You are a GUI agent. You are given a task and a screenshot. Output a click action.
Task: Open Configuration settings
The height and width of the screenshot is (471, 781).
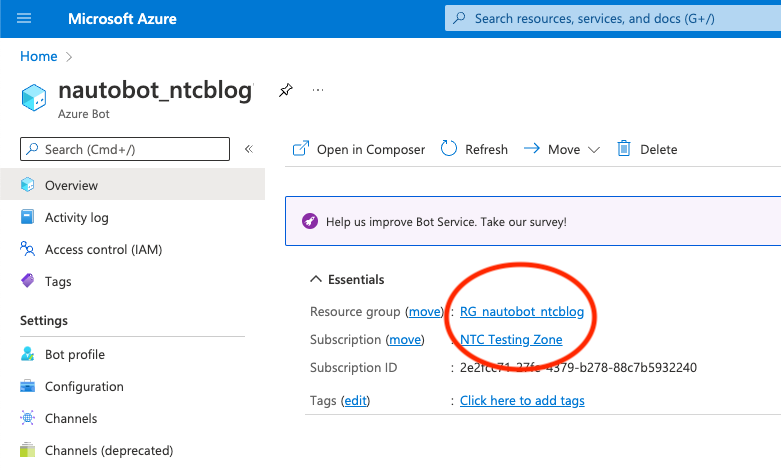84,386
